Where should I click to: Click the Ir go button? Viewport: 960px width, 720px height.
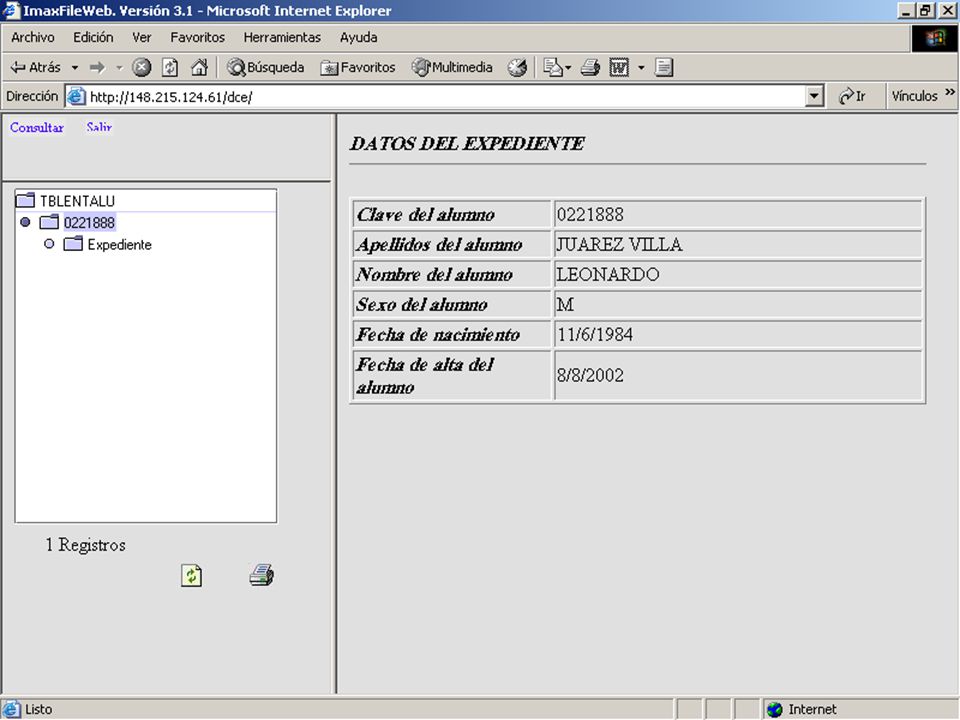pos(853,96)
